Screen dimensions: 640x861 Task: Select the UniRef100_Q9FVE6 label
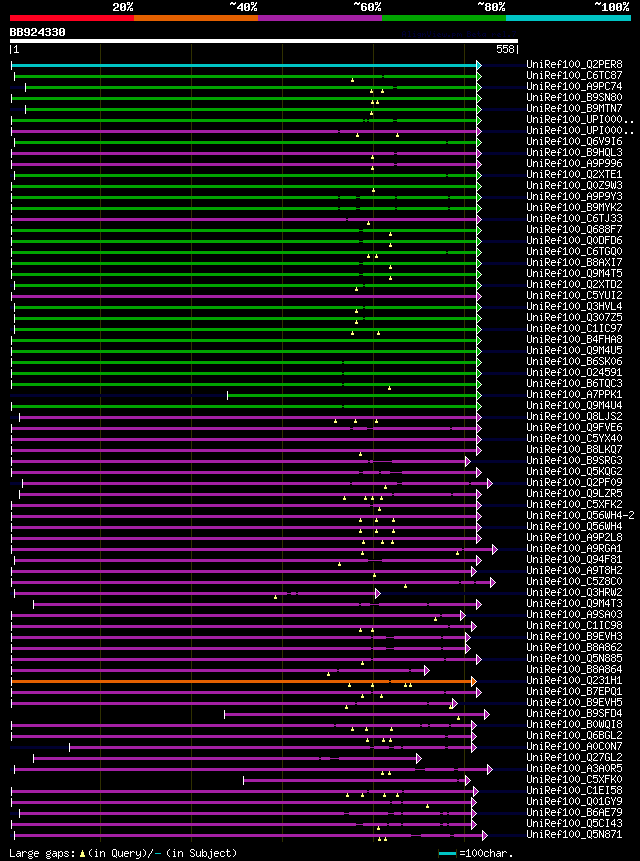(x=574, y=427)
